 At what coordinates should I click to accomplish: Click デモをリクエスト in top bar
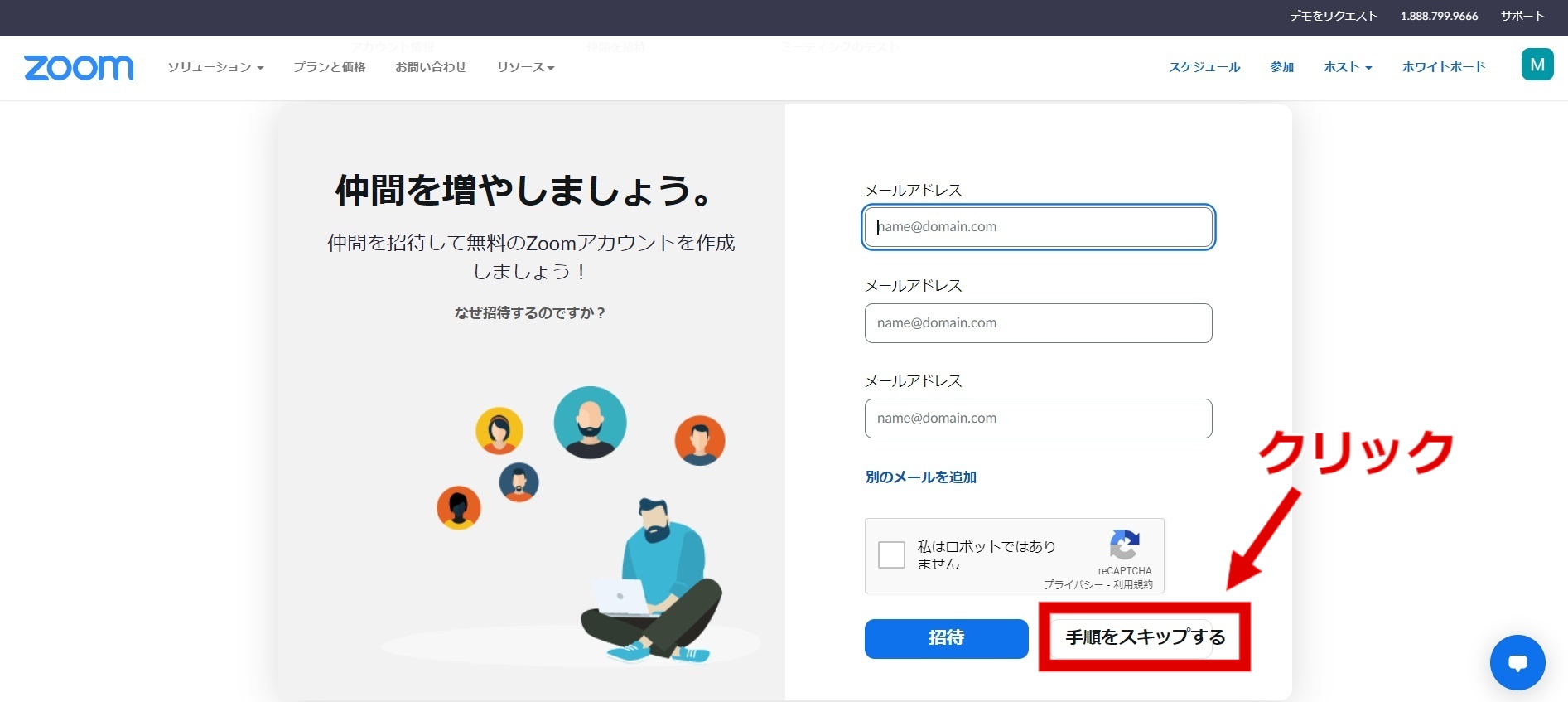[x=1334, y=16]
